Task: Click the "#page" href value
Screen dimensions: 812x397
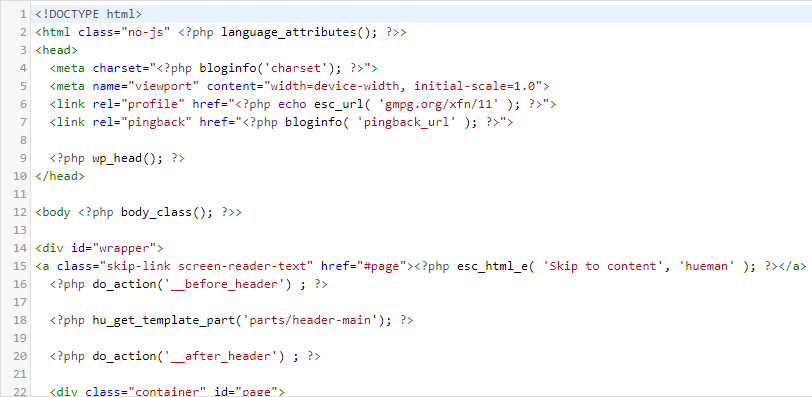Action: coord(382,266)
